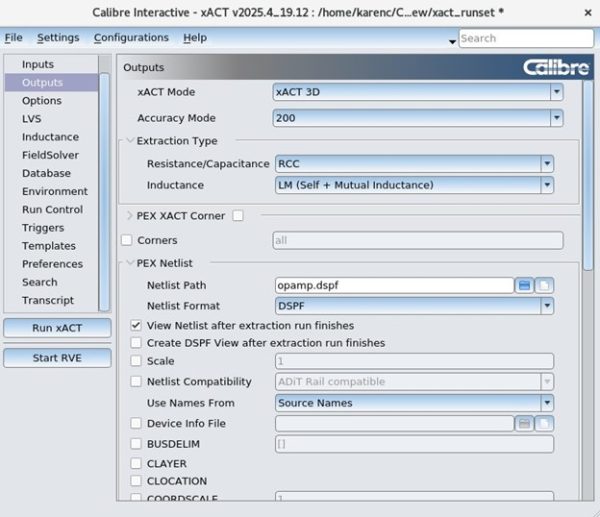
Task: Click the Scale value field
Action: (x=414, y=361)
